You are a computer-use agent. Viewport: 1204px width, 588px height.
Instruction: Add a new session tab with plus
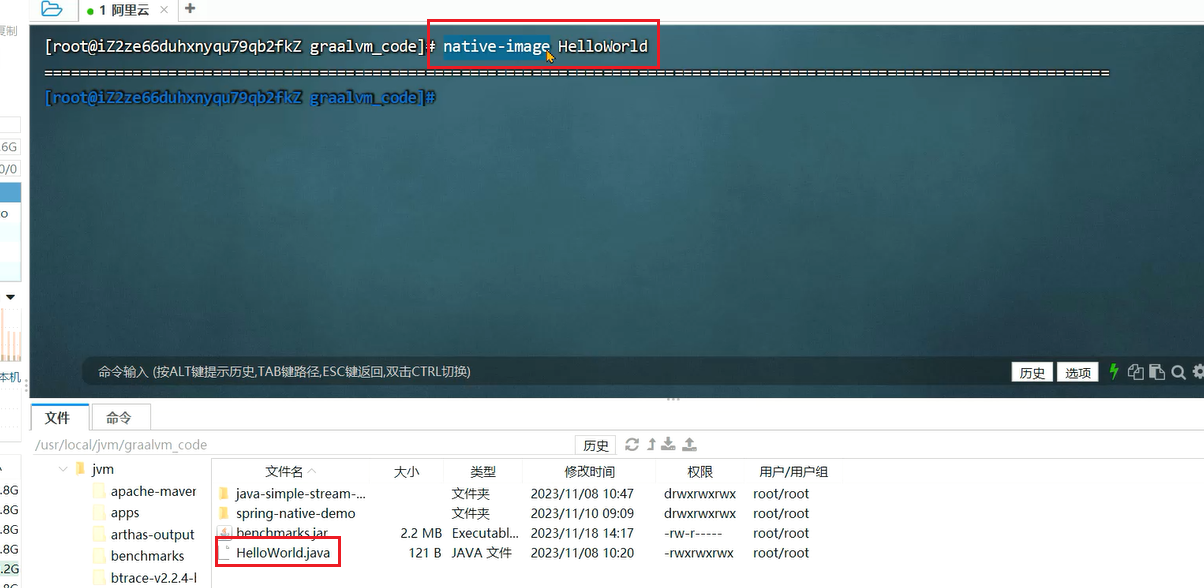pyautogui.click(x=190, y=9)
